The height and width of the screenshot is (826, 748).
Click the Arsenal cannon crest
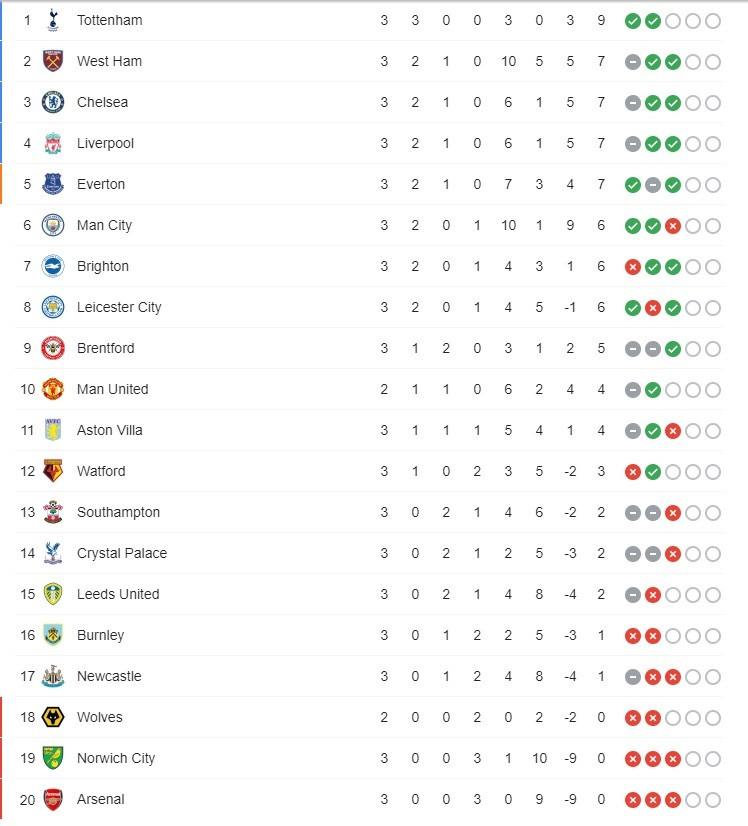click(x=52, y=799)
